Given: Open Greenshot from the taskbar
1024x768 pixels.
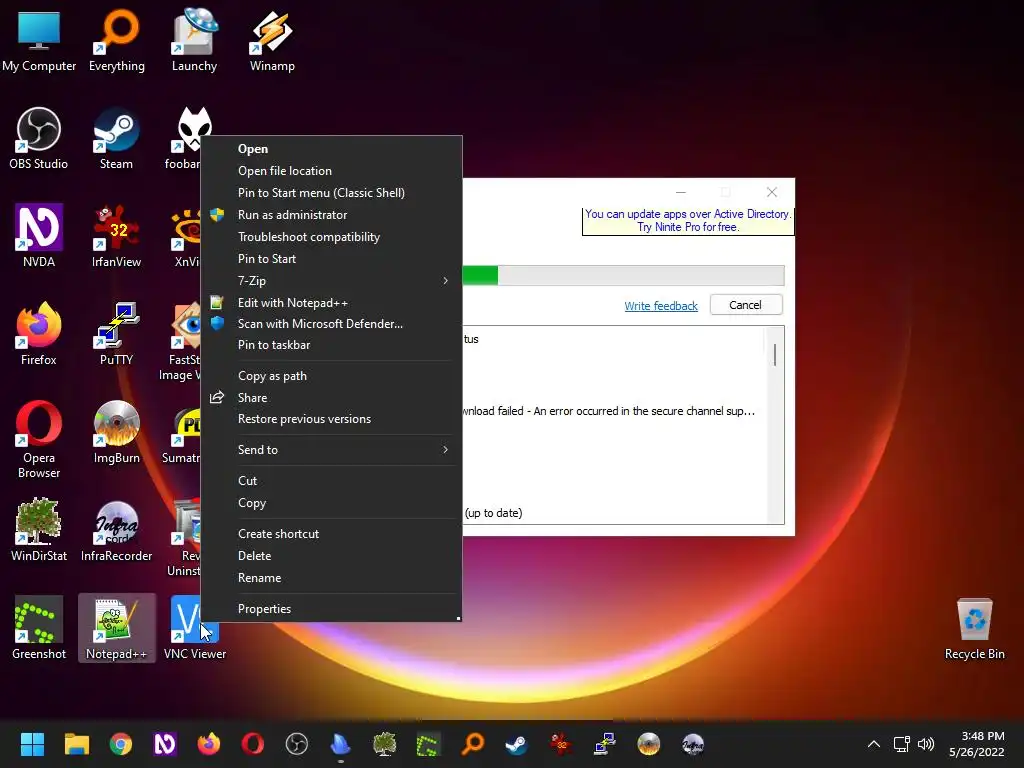Looking at the screenshot, I should coord(428,744).
